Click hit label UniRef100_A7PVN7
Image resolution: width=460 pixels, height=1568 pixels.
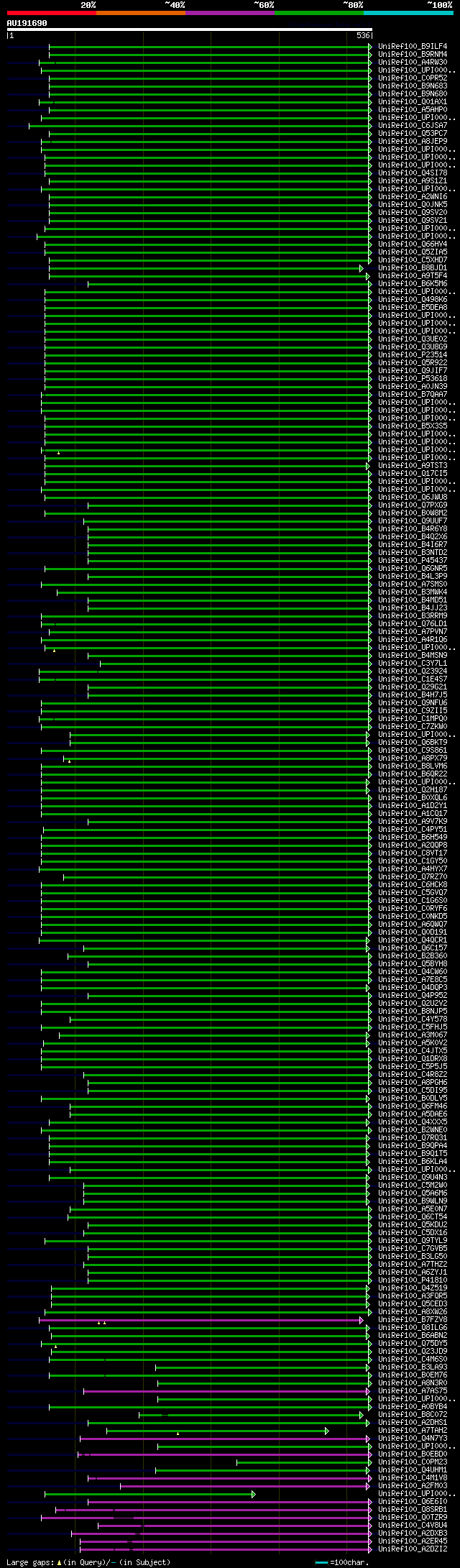click(x=413, y=631)
